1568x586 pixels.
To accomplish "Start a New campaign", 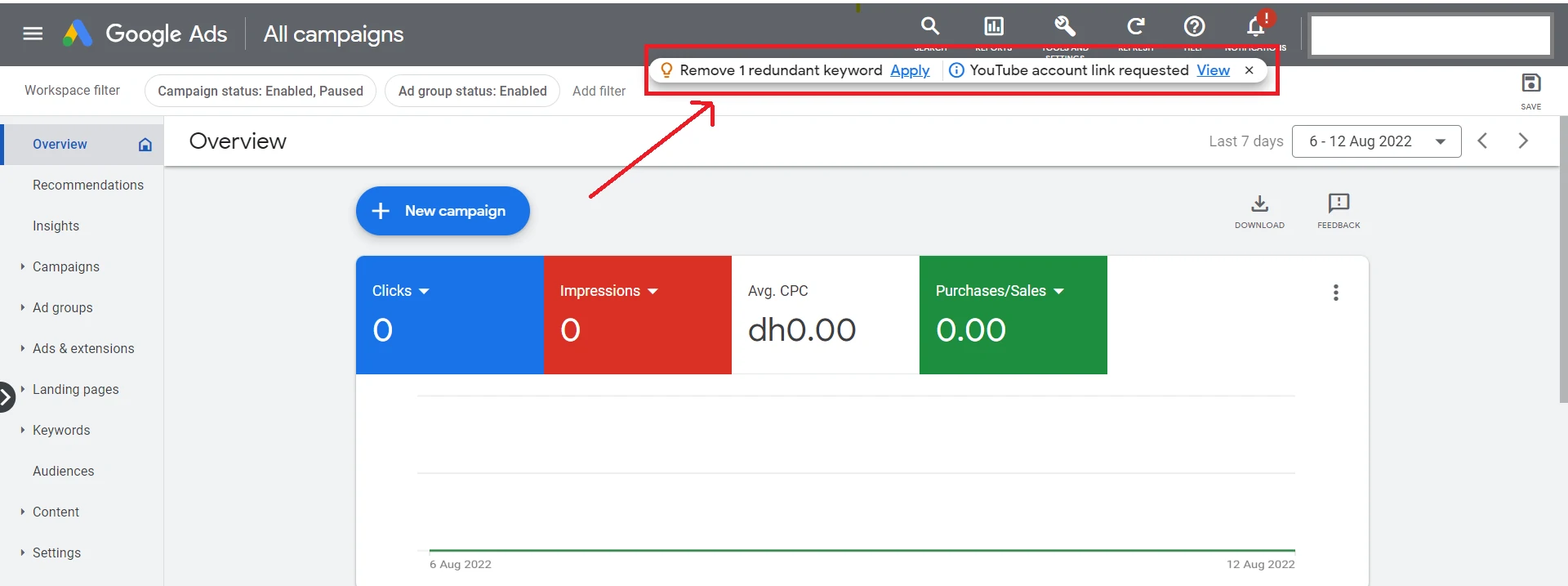I will 443,211.
